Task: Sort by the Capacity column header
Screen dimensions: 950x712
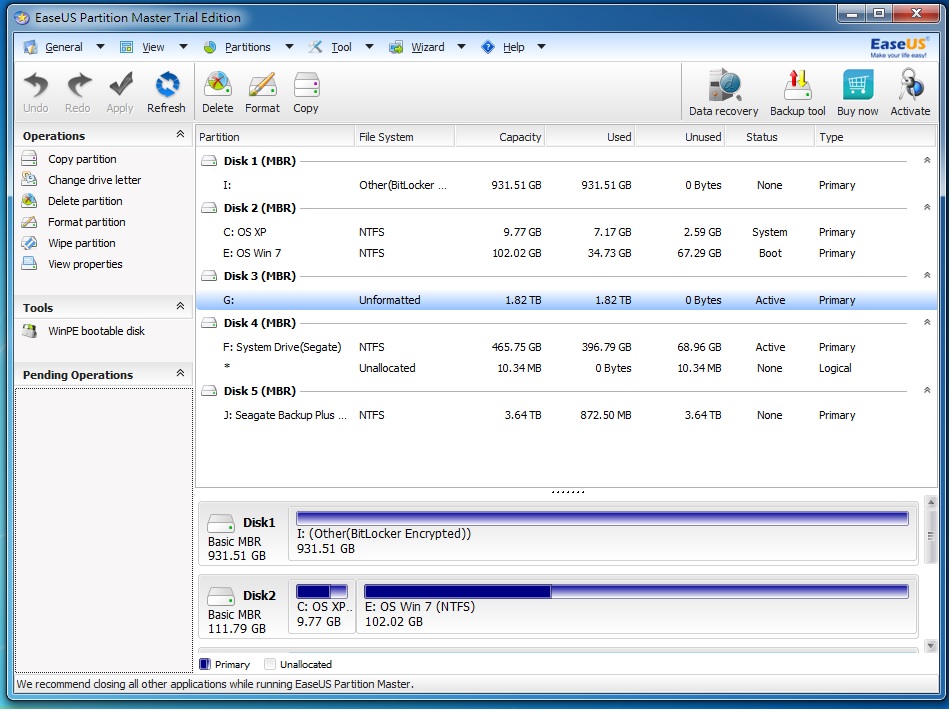Action: tap(500, 137)
